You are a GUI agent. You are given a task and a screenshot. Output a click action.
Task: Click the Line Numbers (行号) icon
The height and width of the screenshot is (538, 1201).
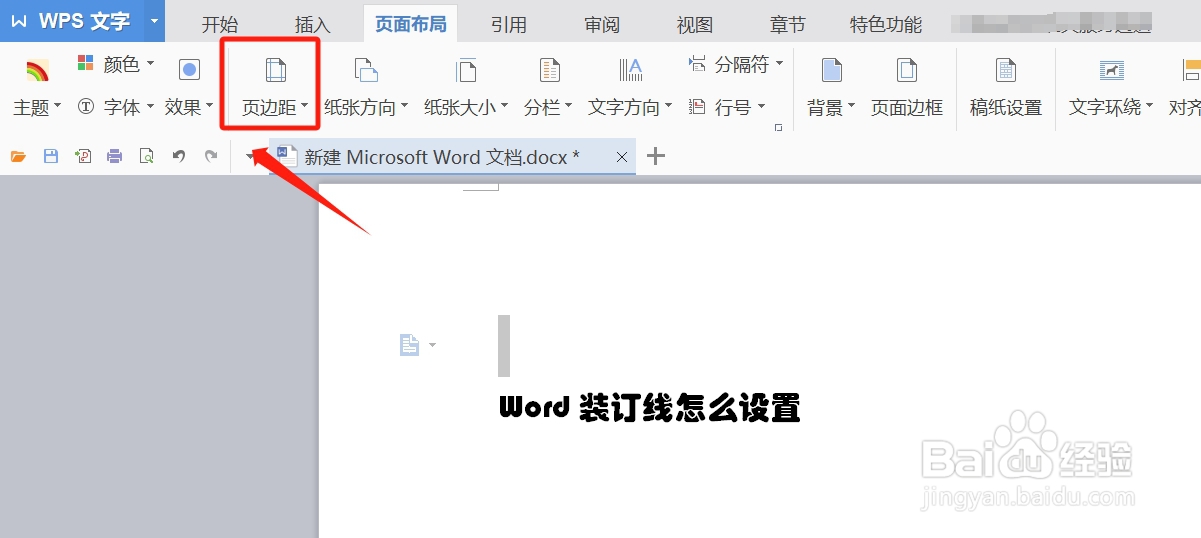[x=698, y=106]
